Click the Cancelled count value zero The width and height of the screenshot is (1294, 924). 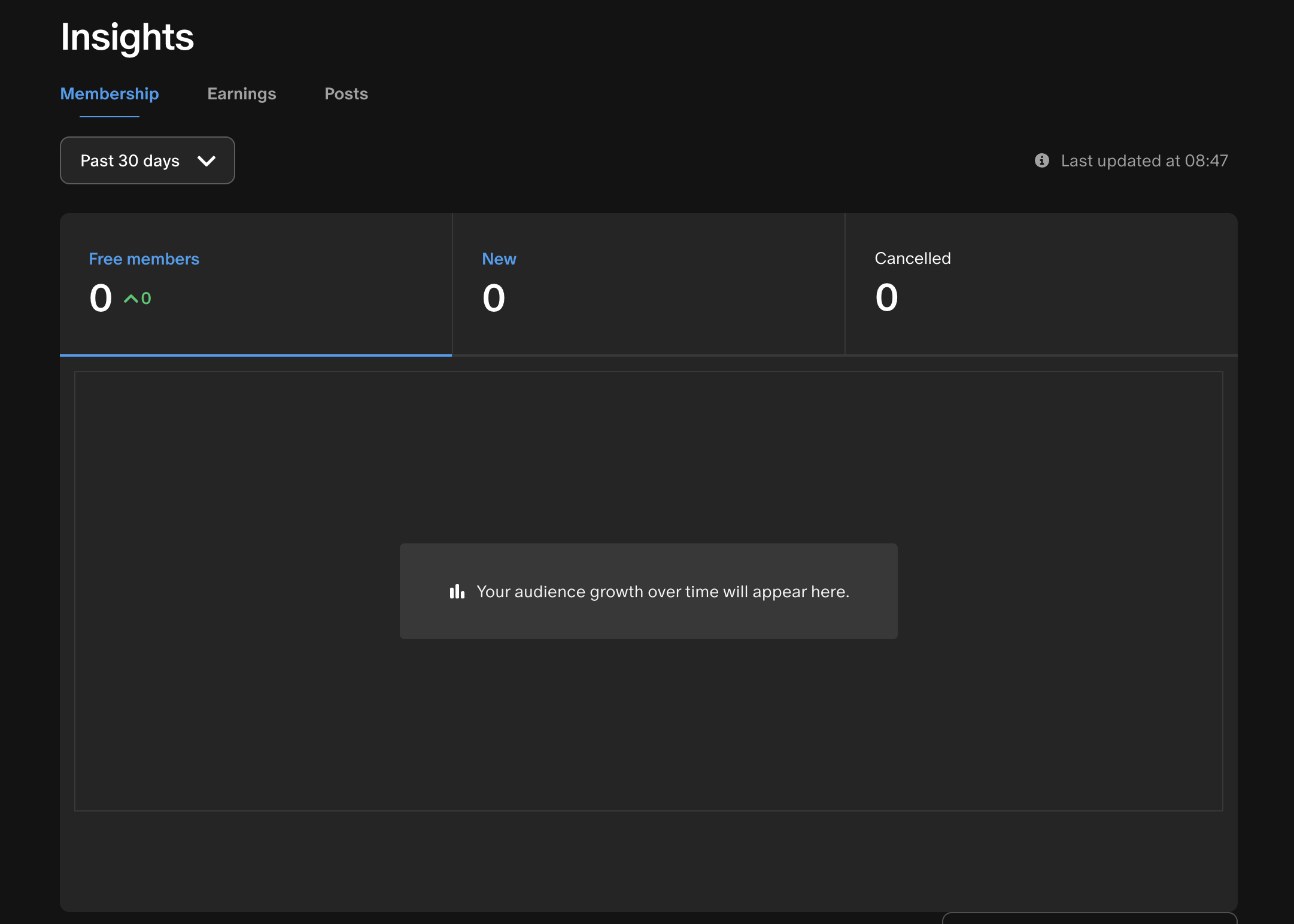[x=886, y=297]
